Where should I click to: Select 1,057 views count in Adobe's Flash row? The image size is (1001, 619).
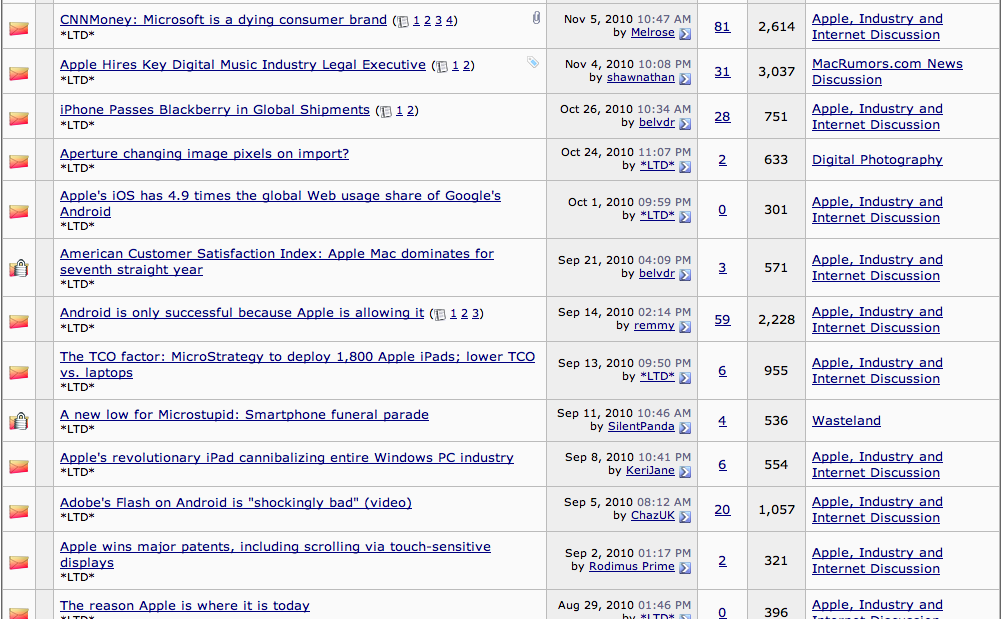(x=776, y=510)
